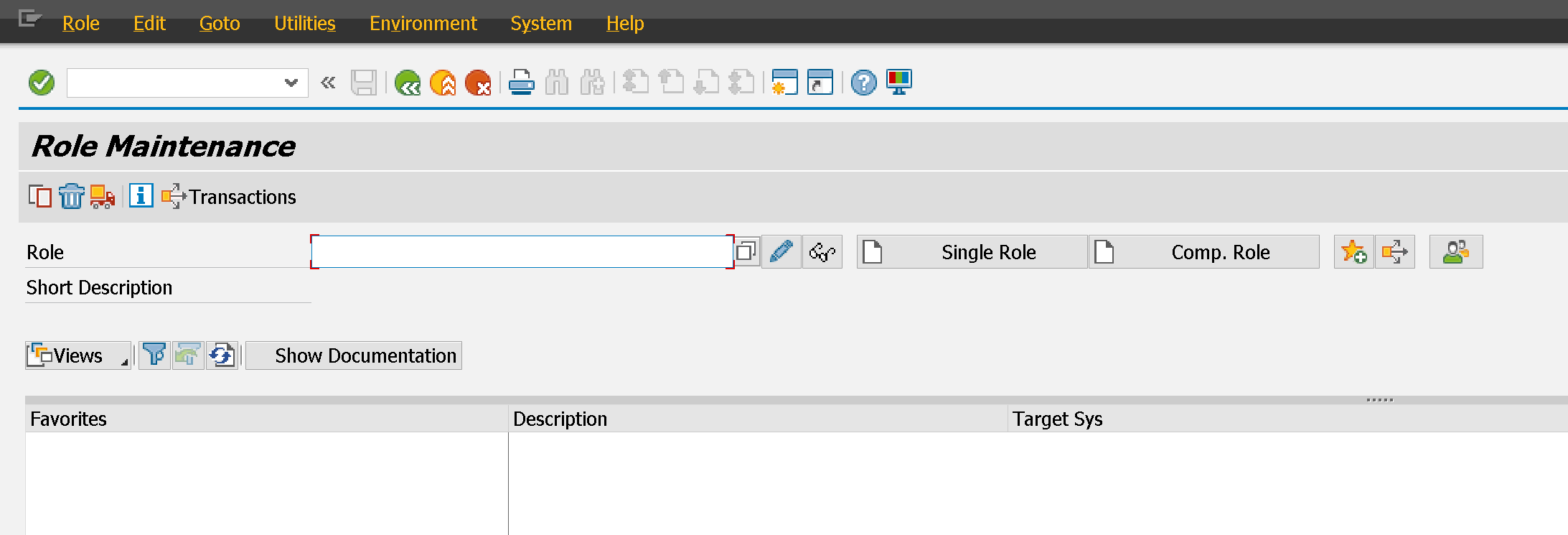Click the orange Exit icon
The width and height of the screenshot is (1568, 535).
(x=443, y=83)
